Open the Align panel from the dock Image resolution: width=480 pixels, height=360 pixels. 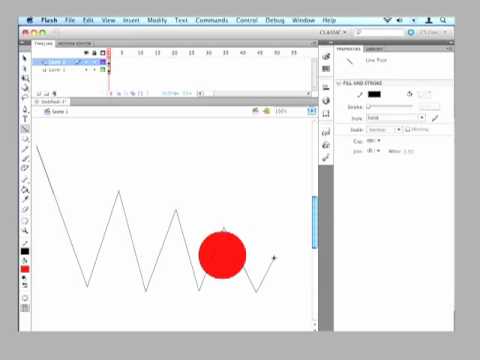click(326, 88)
